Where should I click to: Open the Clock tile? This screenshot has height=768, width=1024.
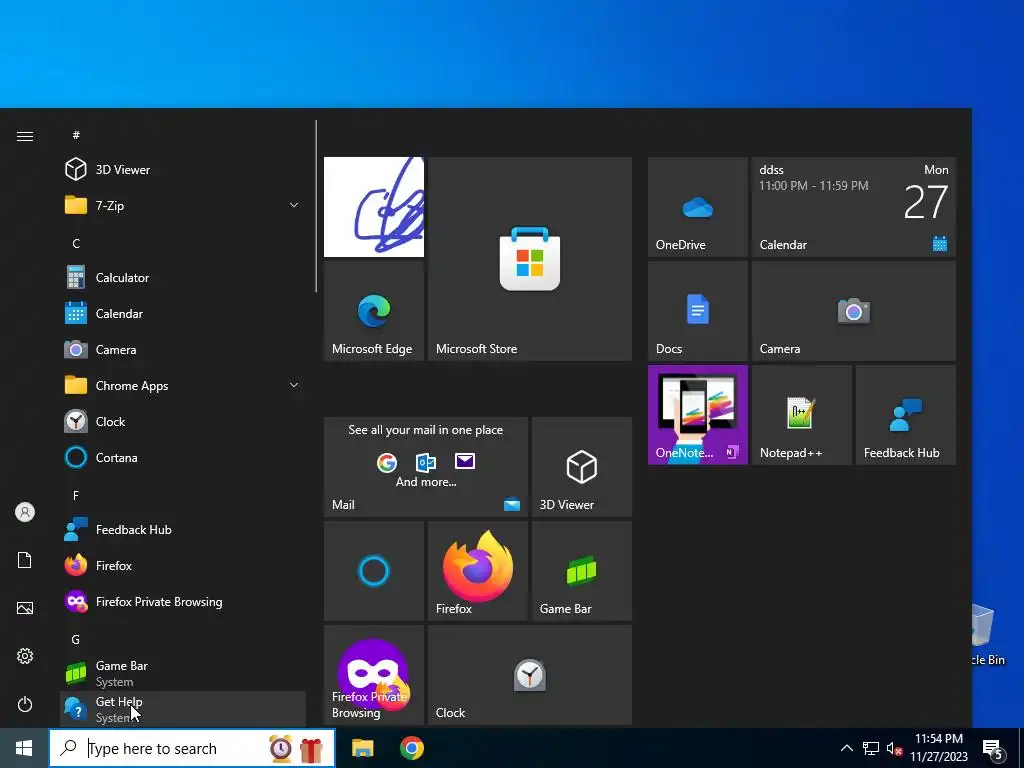[x=530, y=675]
